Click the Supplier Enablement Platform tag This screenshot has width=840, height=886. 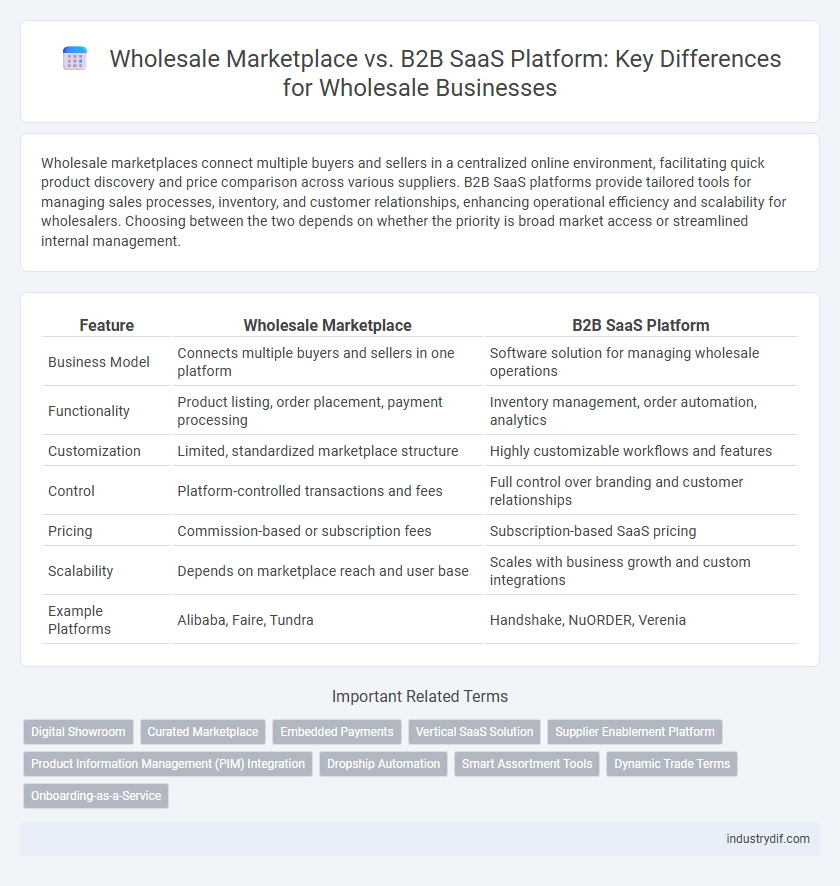point(635,732)
